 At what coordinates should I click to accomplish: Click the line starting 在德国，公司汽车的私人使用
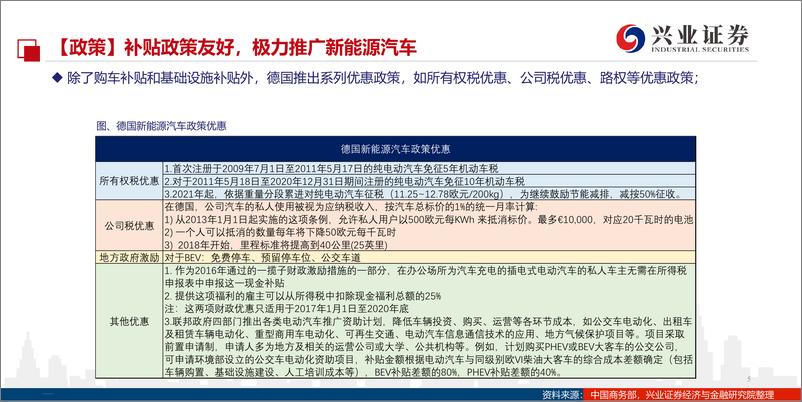pyautogui.click(x=351, y=207)
